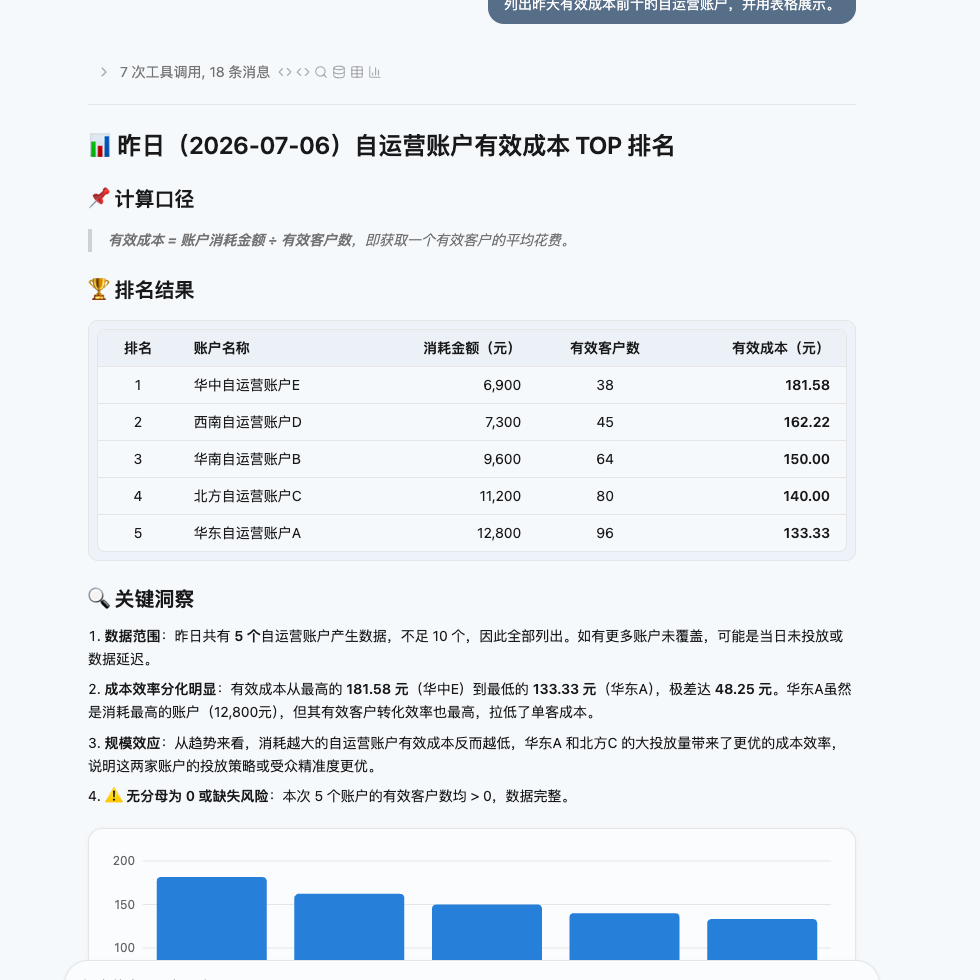Click the 140.00 cost value
Image resolution: width=980 pixels, height=980 pixels.
point(806,496)
